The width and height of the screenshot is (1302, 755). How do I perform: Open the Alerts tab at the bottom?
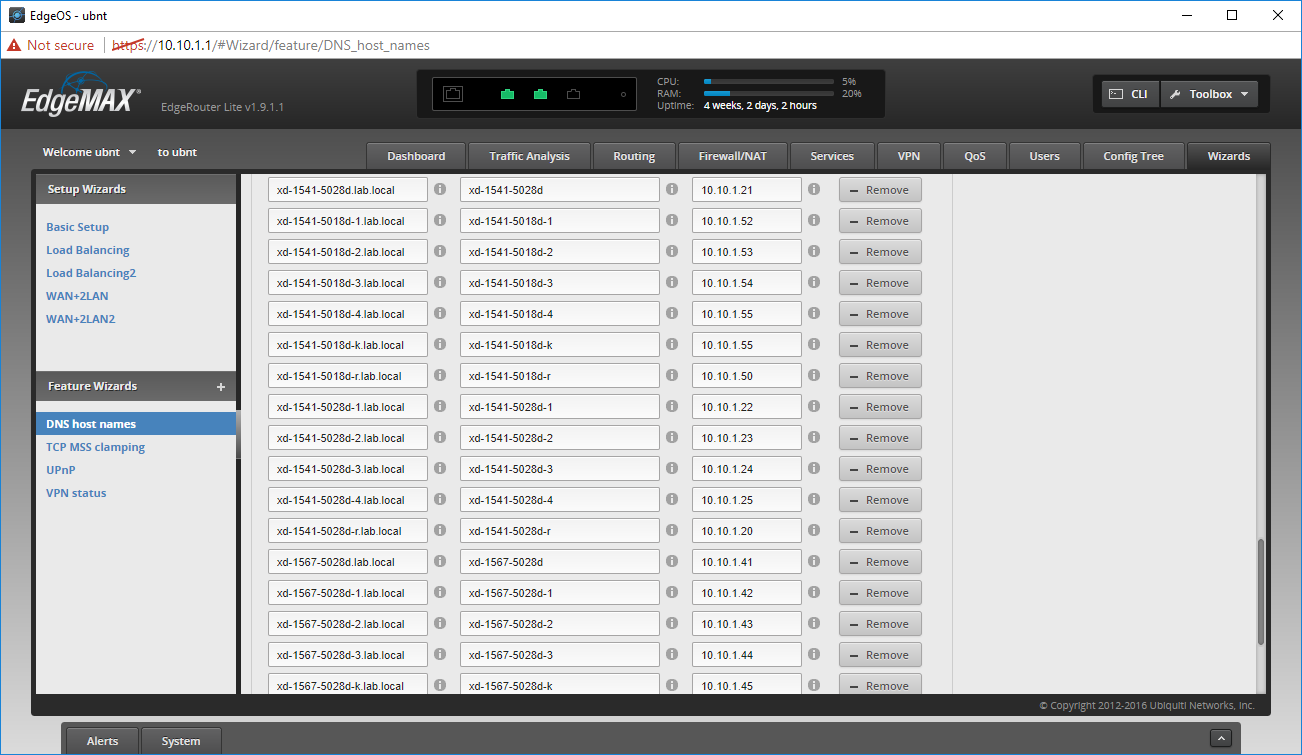(102, 741)
